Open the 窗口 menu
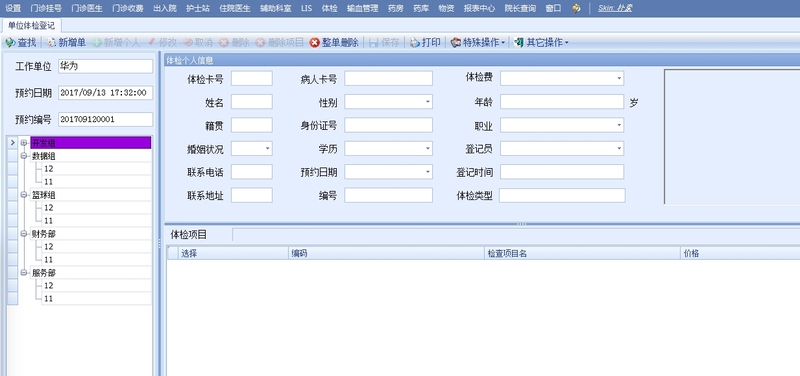Screen dimensions: 800x376 [553, 9]
